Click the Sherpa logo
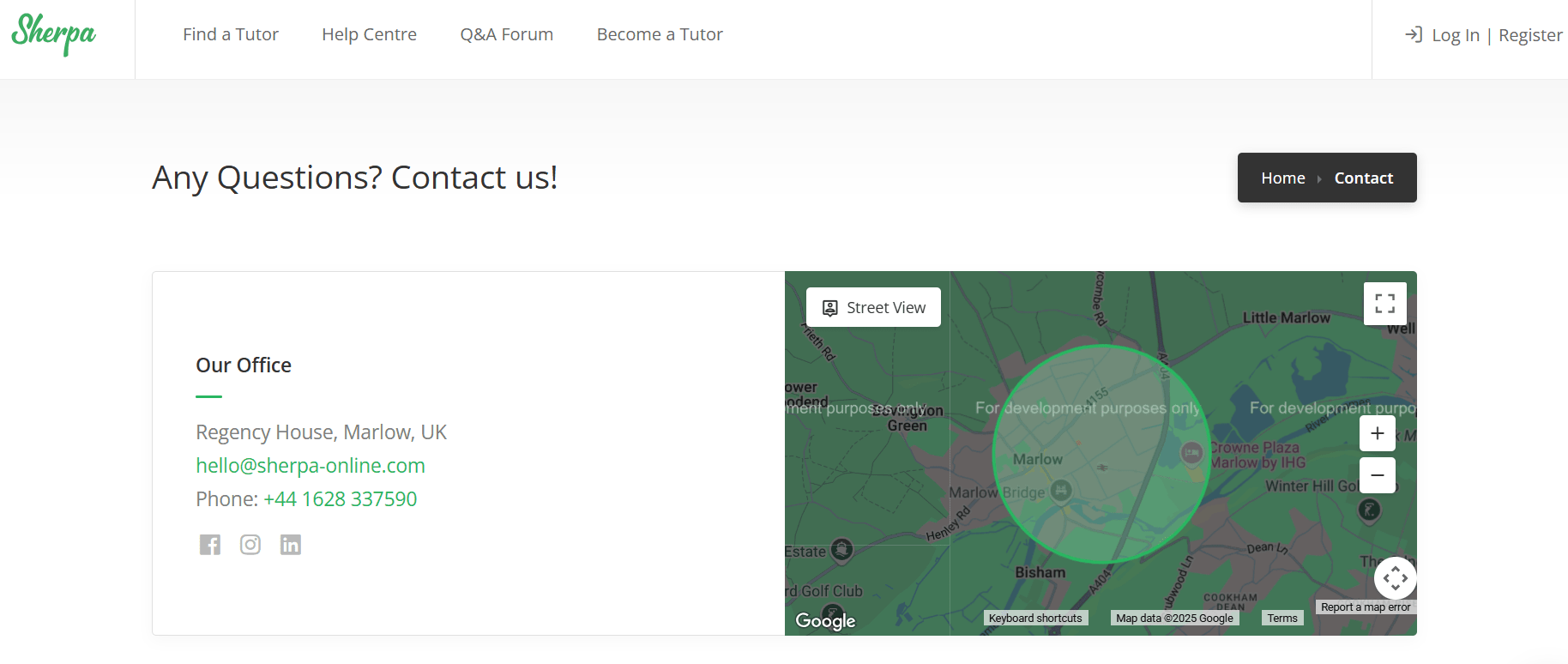1568x664 pixels. (x=53, y=34)
